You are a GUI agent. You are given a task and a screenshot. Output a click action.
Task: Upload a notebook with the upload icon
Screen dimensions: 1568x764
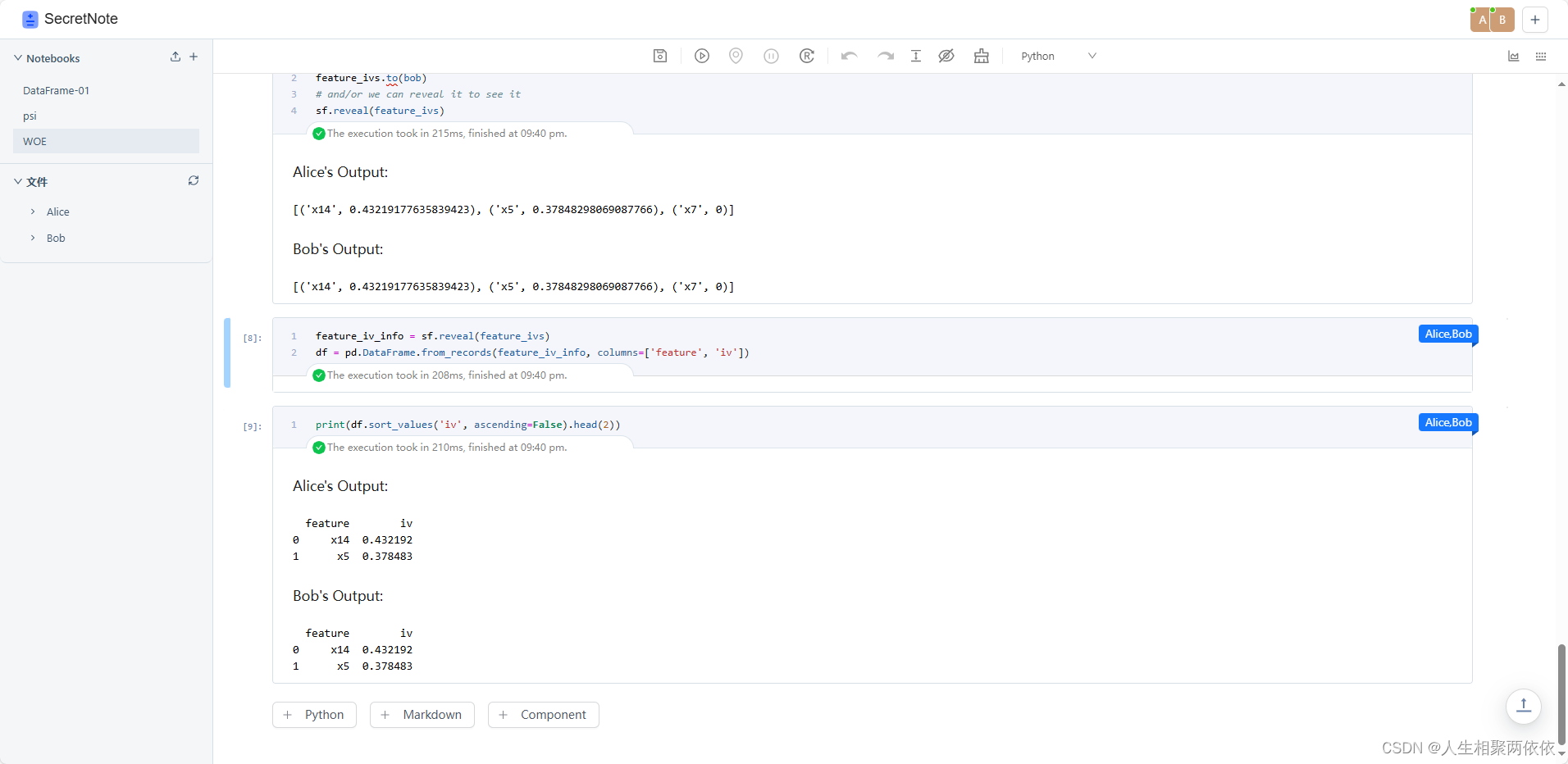click(175, 57)
